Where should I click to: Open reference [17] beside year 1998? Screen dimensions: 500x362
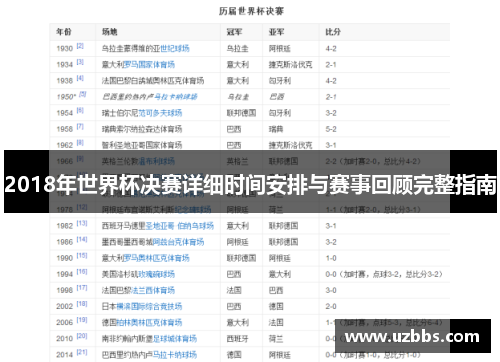pos(82,288)
